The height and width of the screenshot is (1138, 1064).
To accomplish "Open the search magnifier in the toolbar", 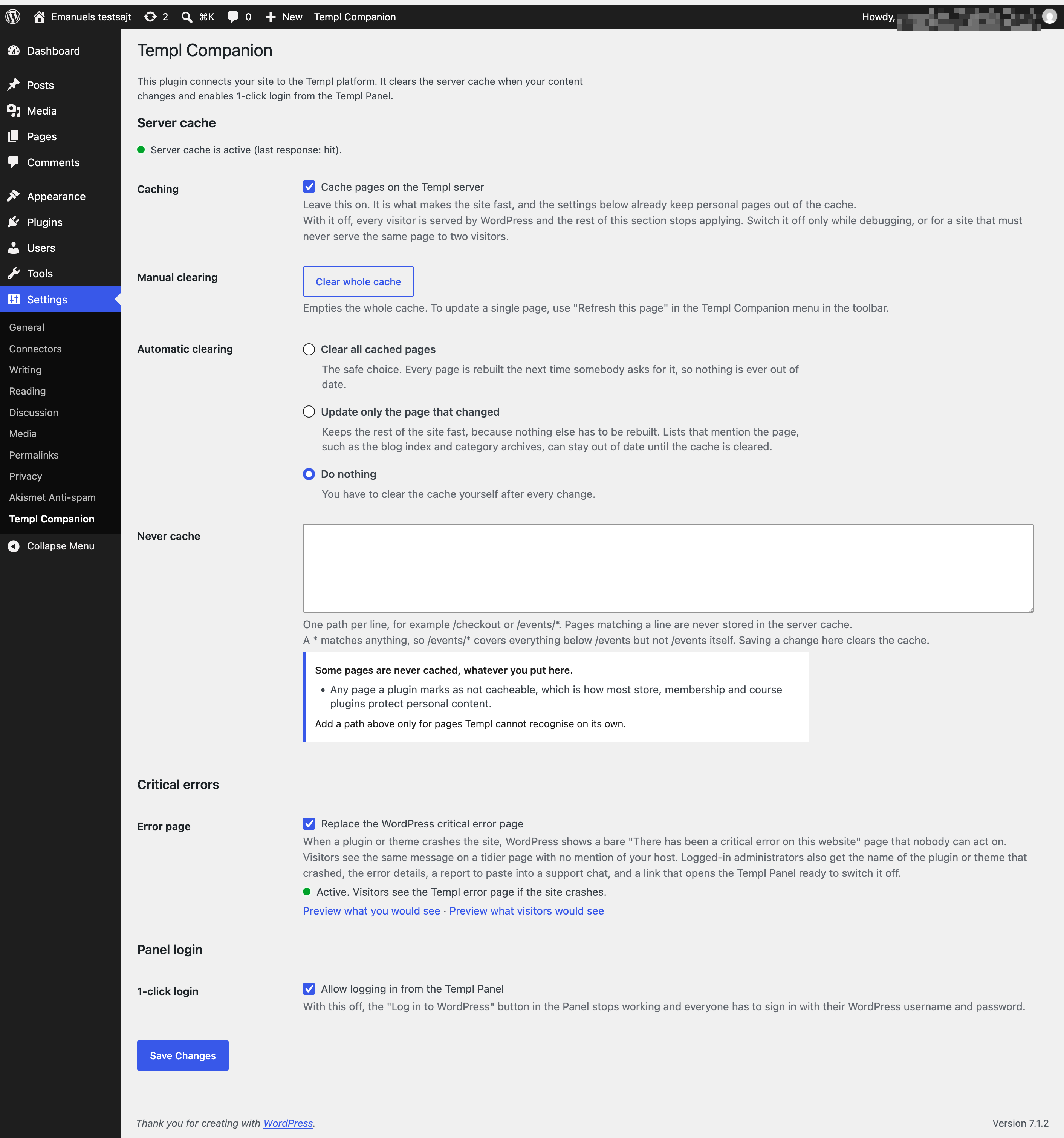I will pyautogui.click(x=187, y=17).
